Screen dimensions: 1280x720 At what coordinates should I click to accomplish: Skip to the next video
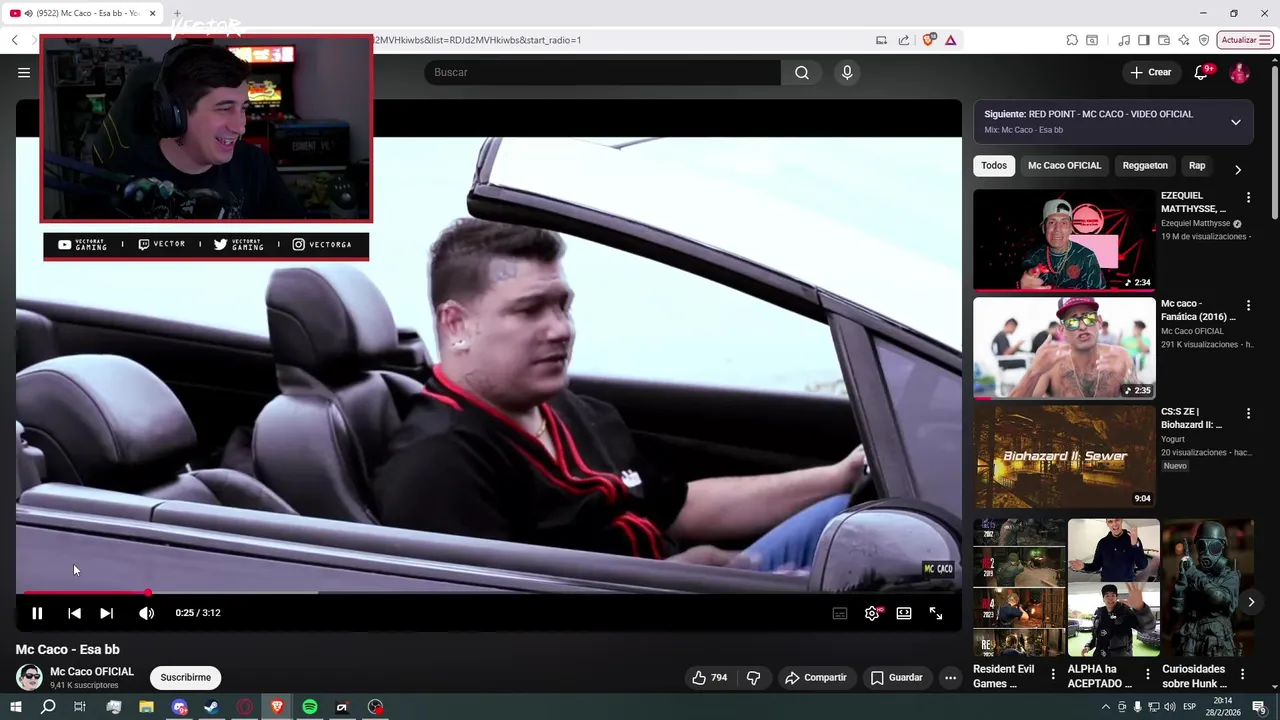tap(106, 613)
